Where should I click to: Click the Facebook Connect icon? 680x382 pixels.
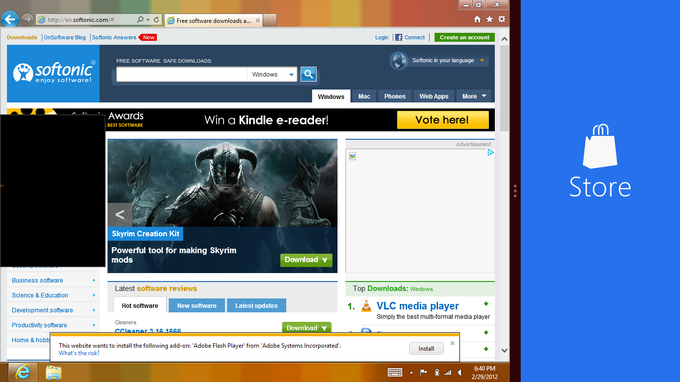tap(399, 37)
